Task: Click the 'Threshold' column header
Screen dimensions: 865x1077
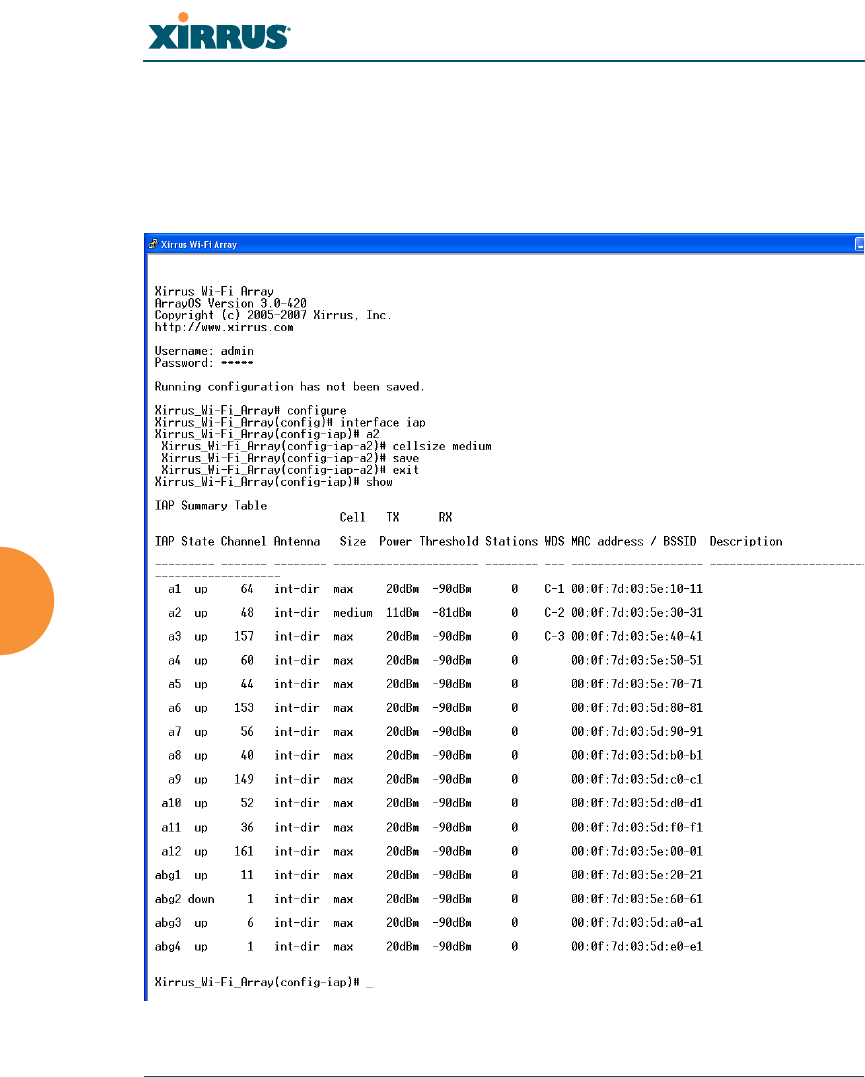Action: tap(449, 541)
